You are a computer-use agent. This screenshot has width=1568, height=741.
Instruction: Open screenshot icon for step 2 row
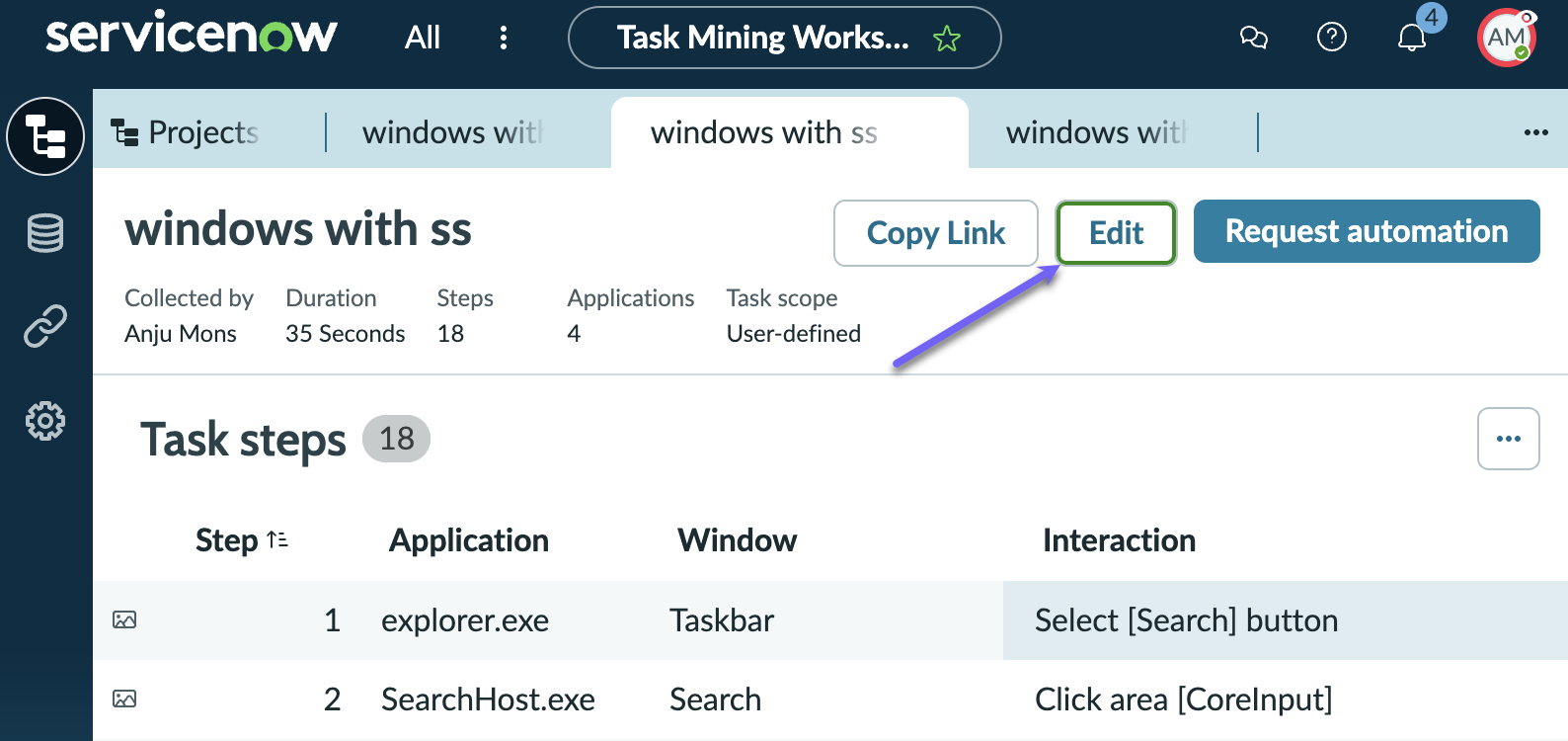tap(124, 700)
